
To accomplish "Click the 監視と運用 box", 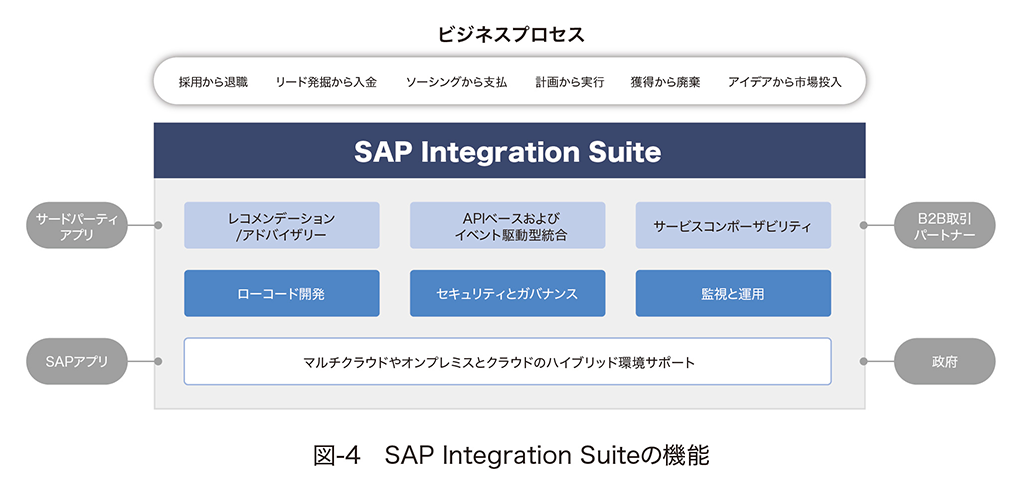I will pyautogui.click(x=733, y=293).
